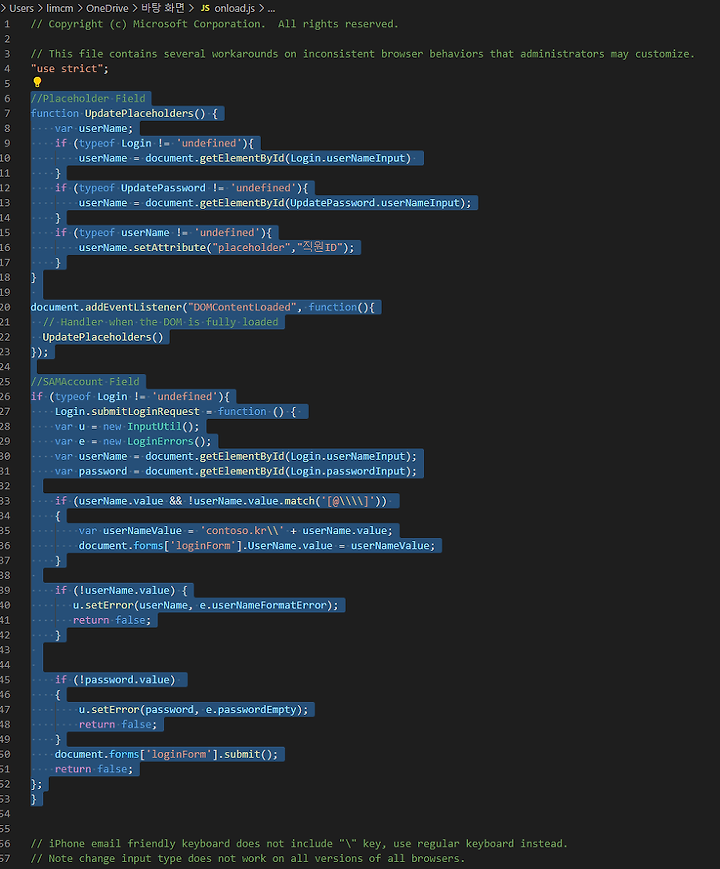Viewport: 720px width, 869px height.
Task: Click e.userNameFormatError on line 40
Action: tap(265, 605)
